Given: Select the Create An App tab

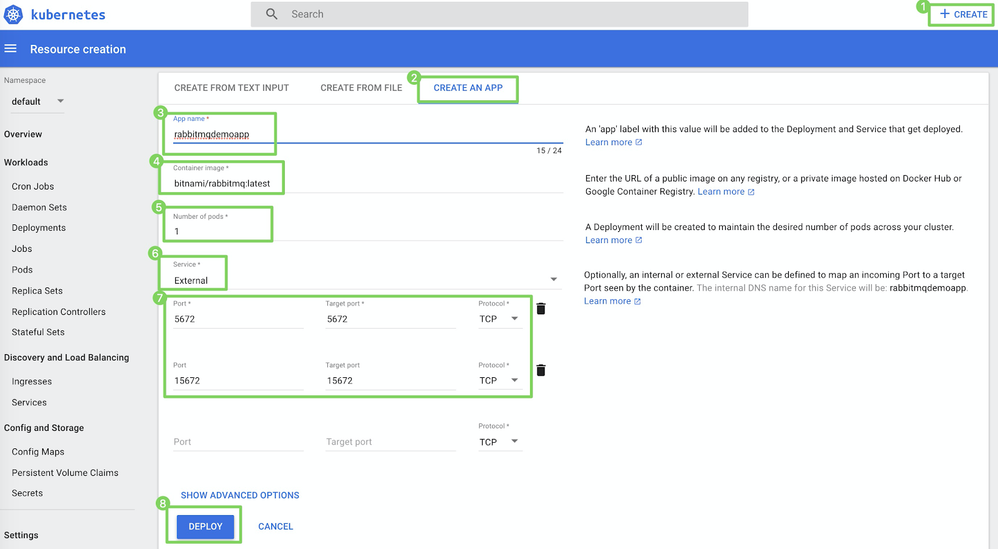Looking at the screenshot, I should click(468, 88).
